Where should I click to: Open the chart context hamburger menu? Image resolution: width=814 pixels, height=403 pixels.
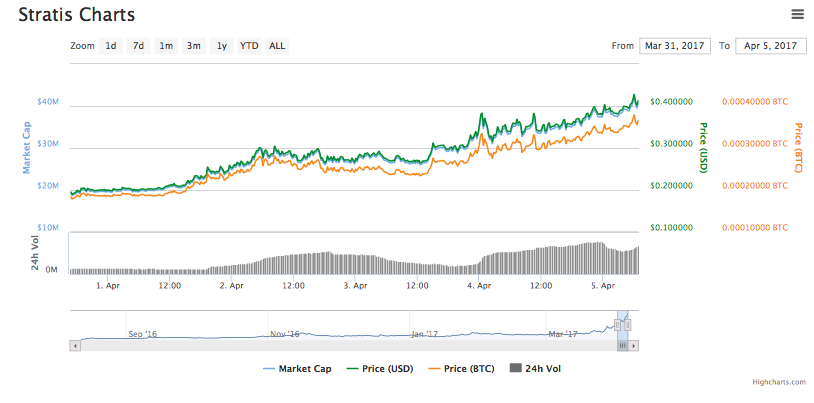pyautogui.click(x=797, y=15)
